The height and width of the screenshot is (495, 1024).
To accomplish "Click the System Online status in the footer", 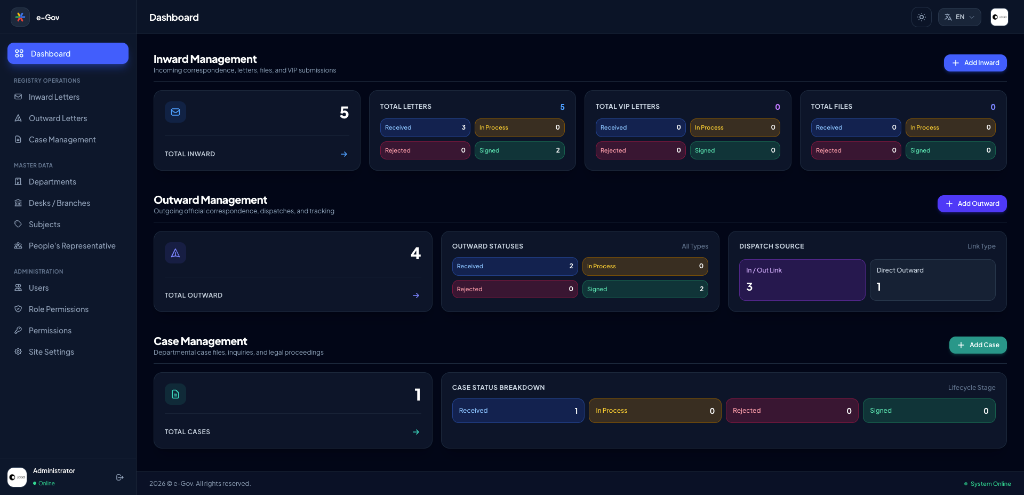I will tap(987, 484).
